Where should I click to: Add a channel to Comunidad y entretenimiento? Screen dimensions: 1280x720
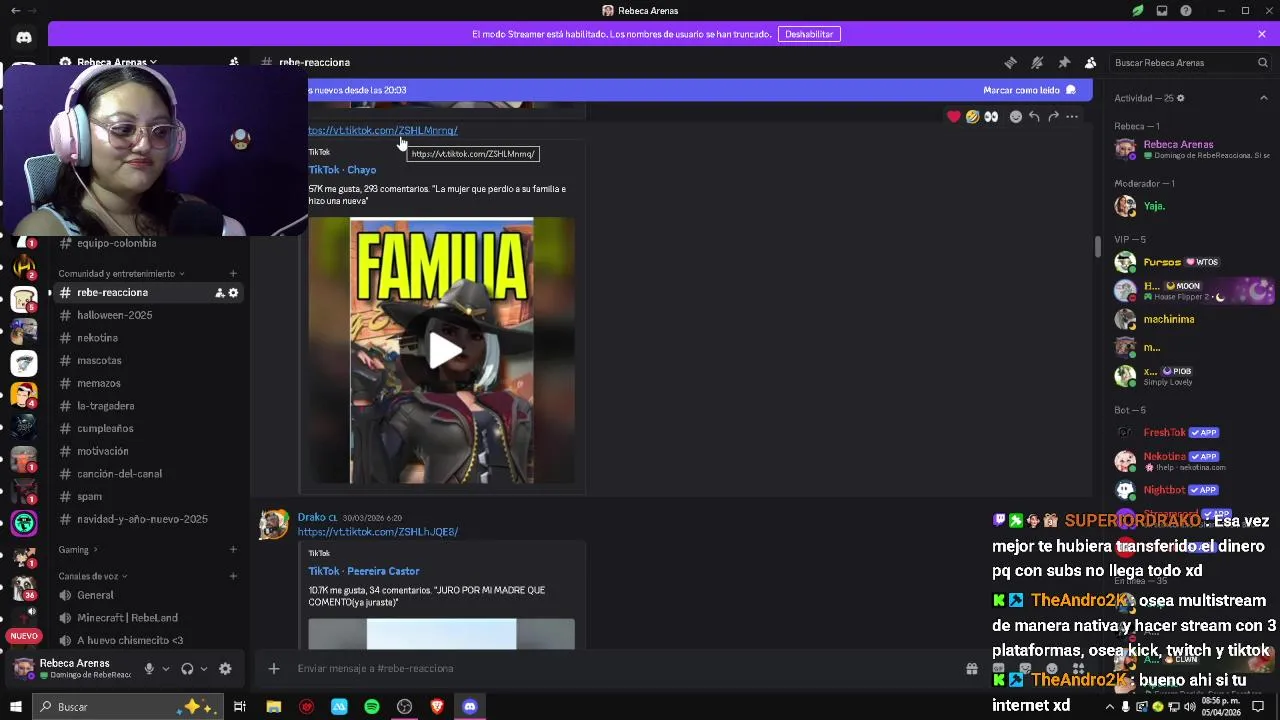pyautogui.click(x=233, y=273)
